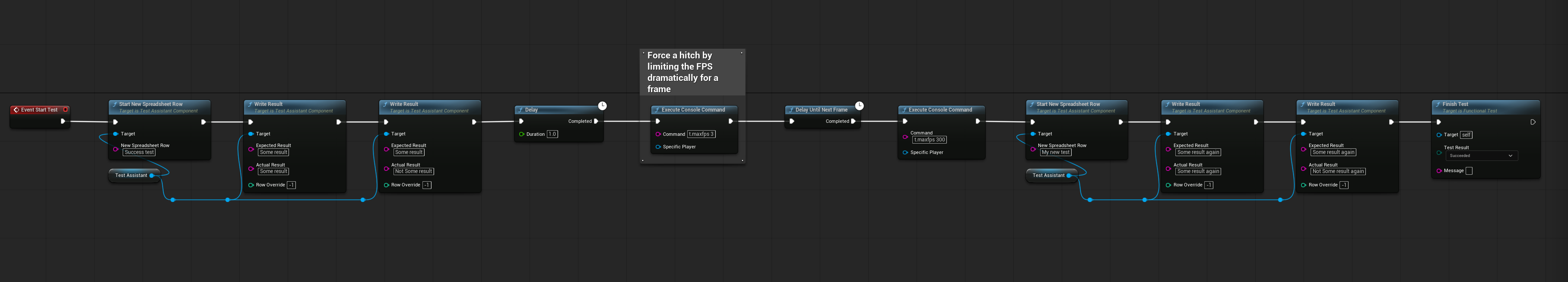Viewport: 1568px width, 282px height.
Task: Click Event Start Test's white execution output pin
Action: pyautogui.click(x=63, y=121)
